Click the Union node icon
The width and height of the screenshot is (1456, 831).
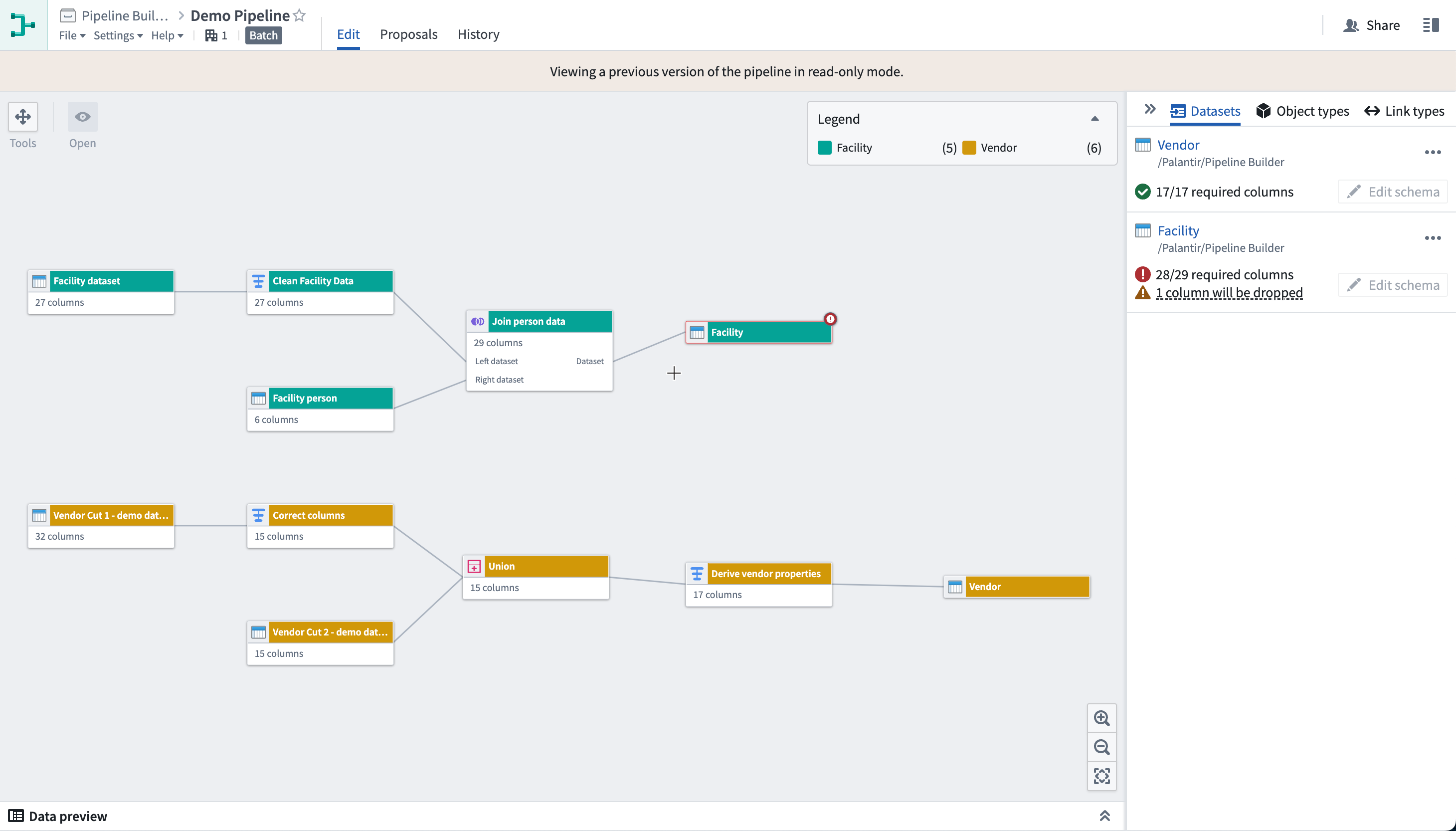point(474,567)
